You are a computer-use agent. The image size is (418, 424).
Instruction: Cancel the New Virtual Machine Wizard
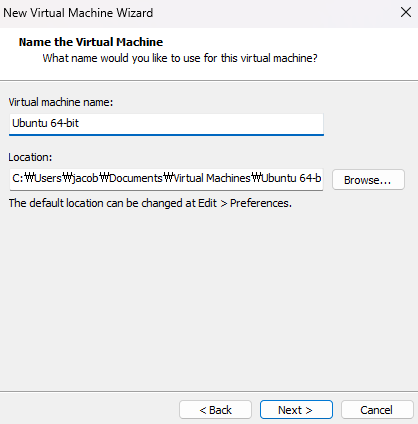(377, 410)
